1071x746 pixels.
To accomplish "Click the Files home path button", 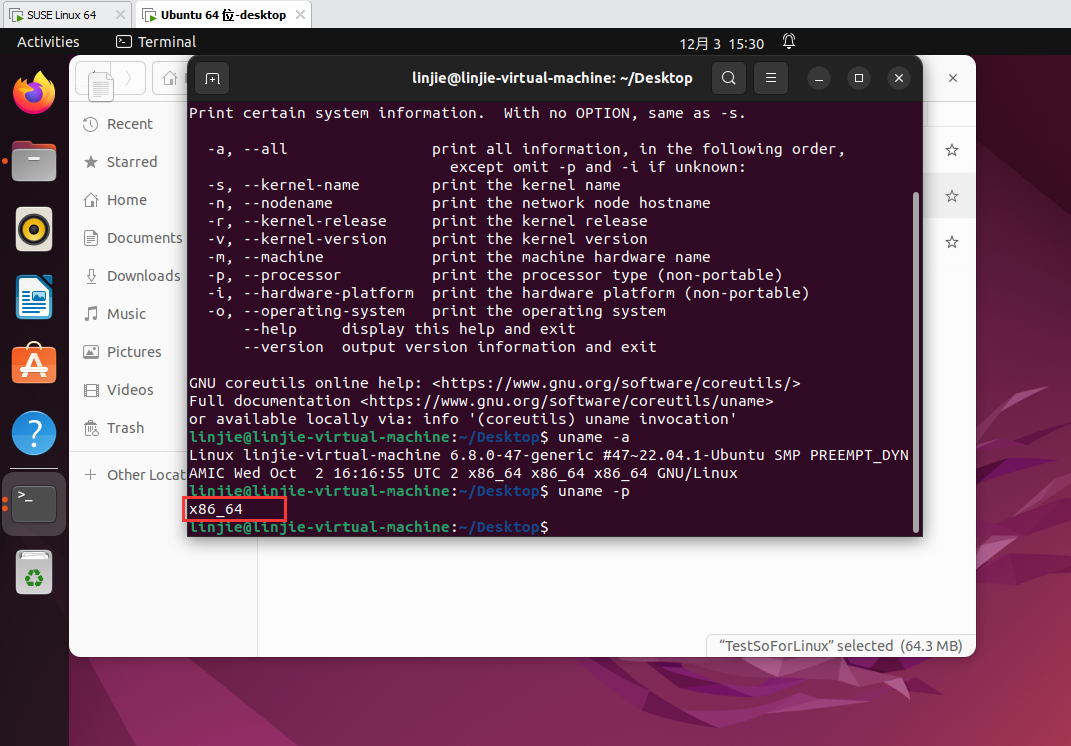I will point(169,78).
